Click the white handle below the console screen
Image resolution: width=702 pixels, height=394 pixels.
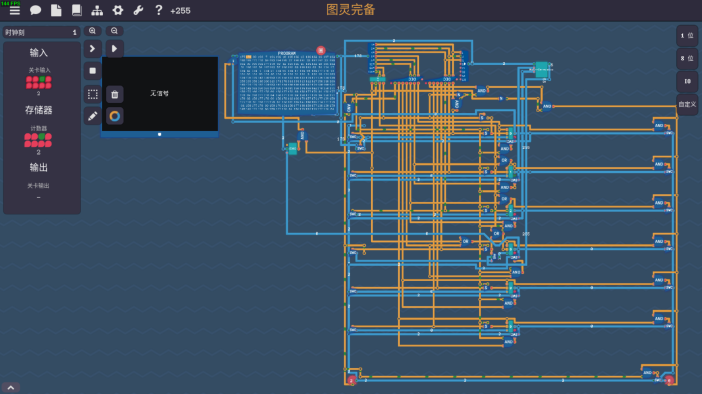159,134
